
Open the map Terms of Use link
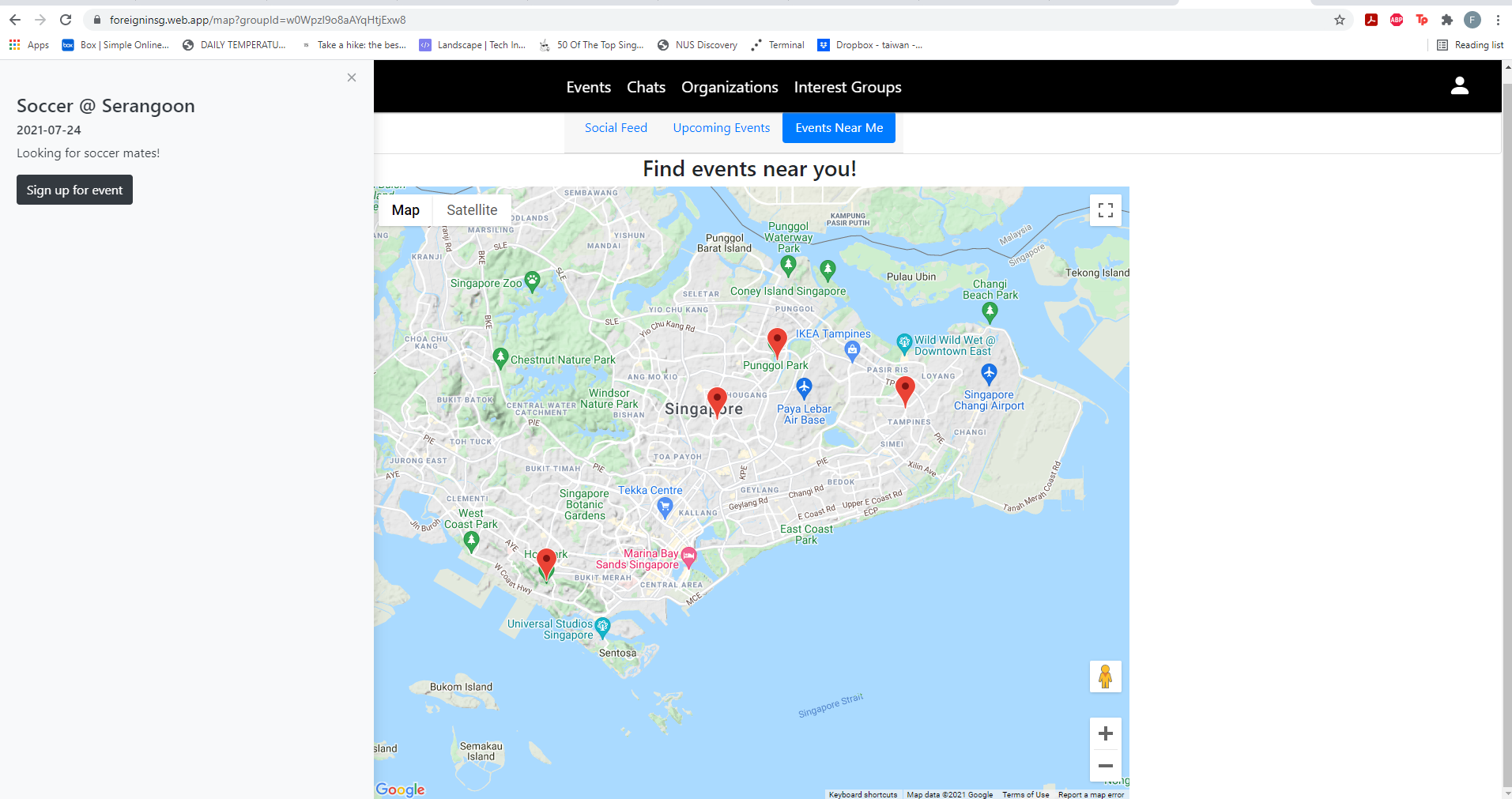[x=1026, y=794]
